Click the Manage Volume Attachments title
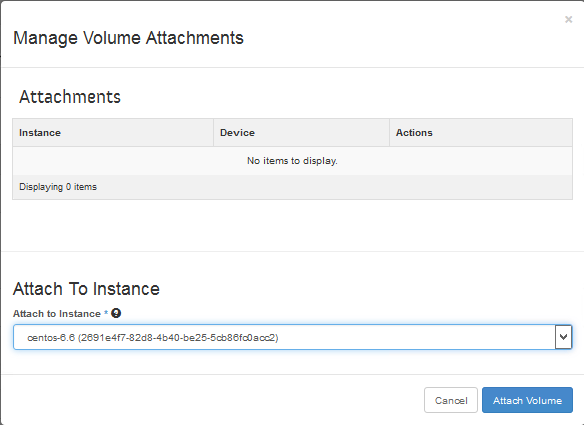The width and height of the screenshot is (584, 425). click(128, 38)
